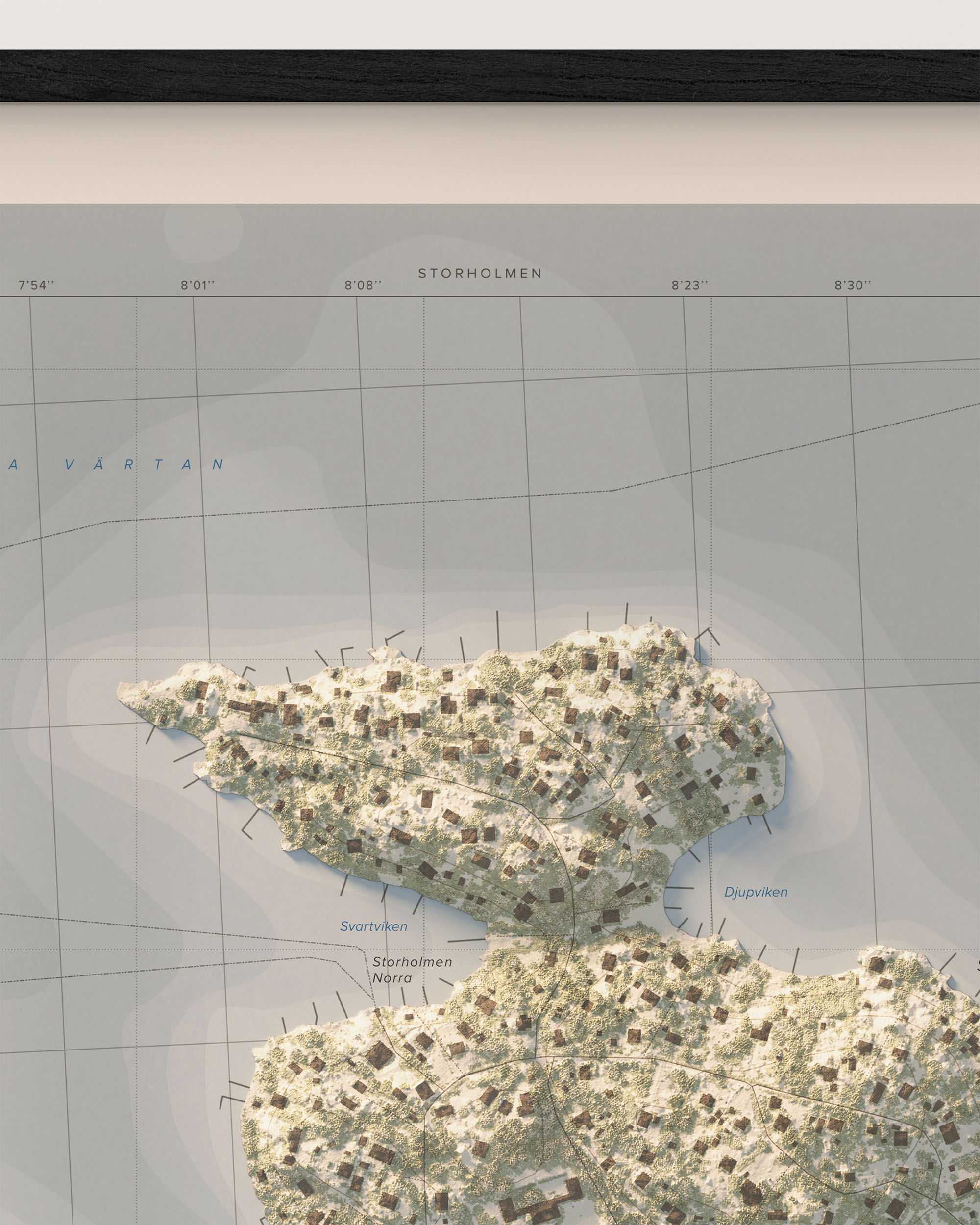Click the letter R in VÄRTAN
This screenshot has width=980, height=1225.
[x=129, y=465]
